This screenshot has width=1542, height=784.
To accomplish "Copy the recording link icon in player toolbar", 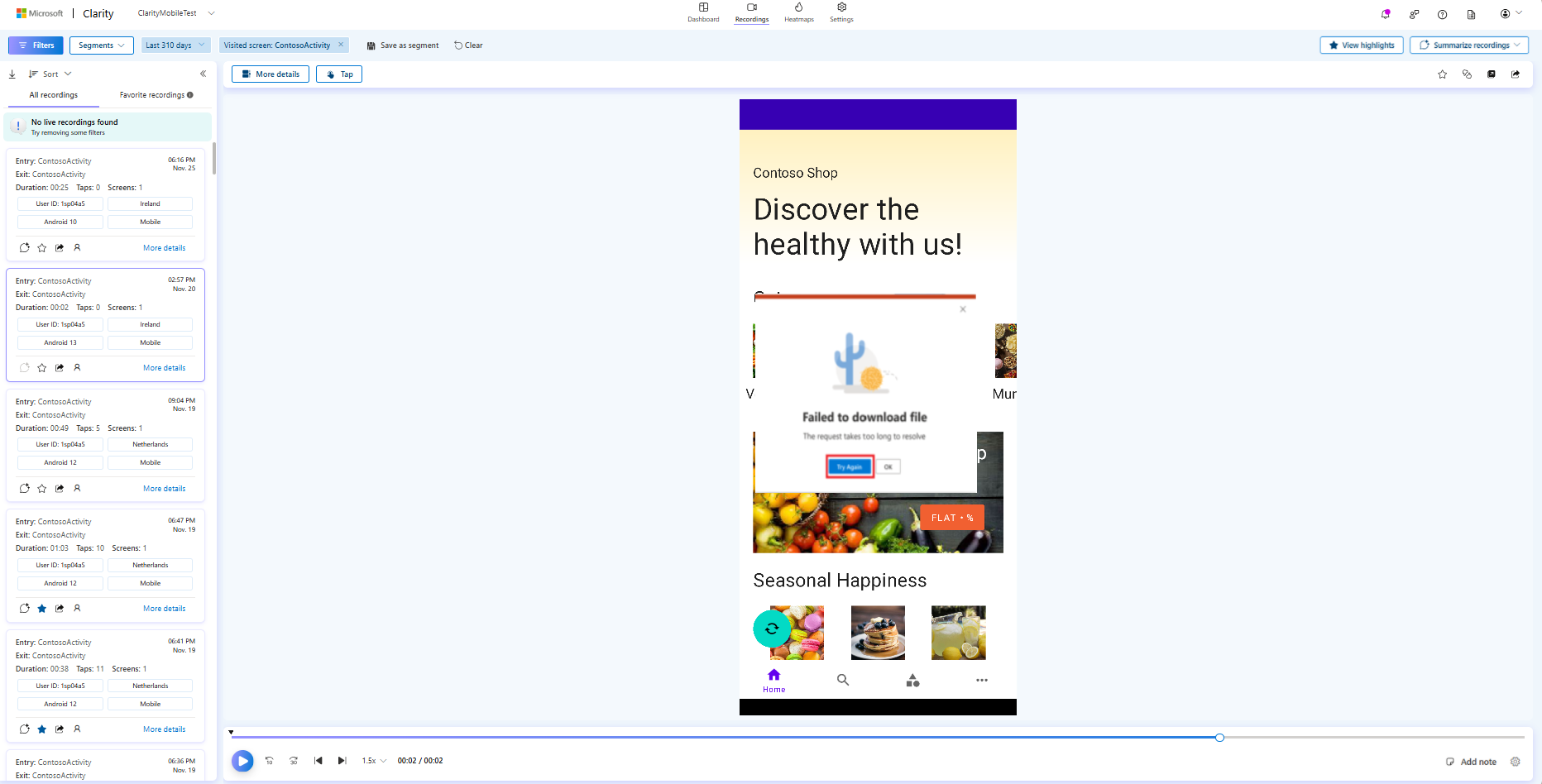I will [1467, 74].
